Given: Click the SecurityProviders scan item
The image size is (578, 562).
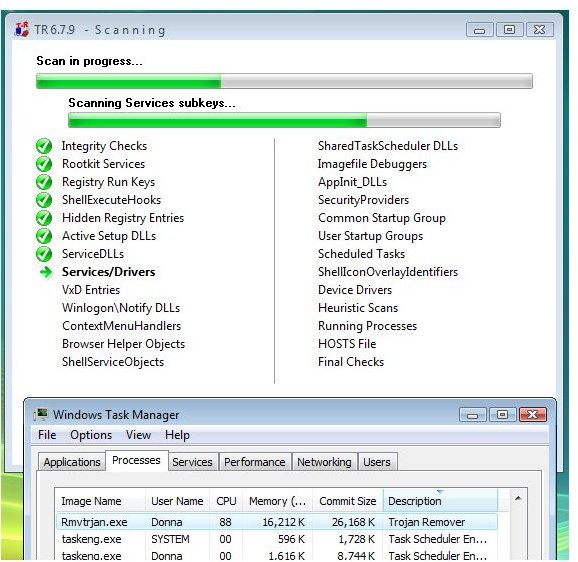Looking at the screenshot, I should click(363, 200).
